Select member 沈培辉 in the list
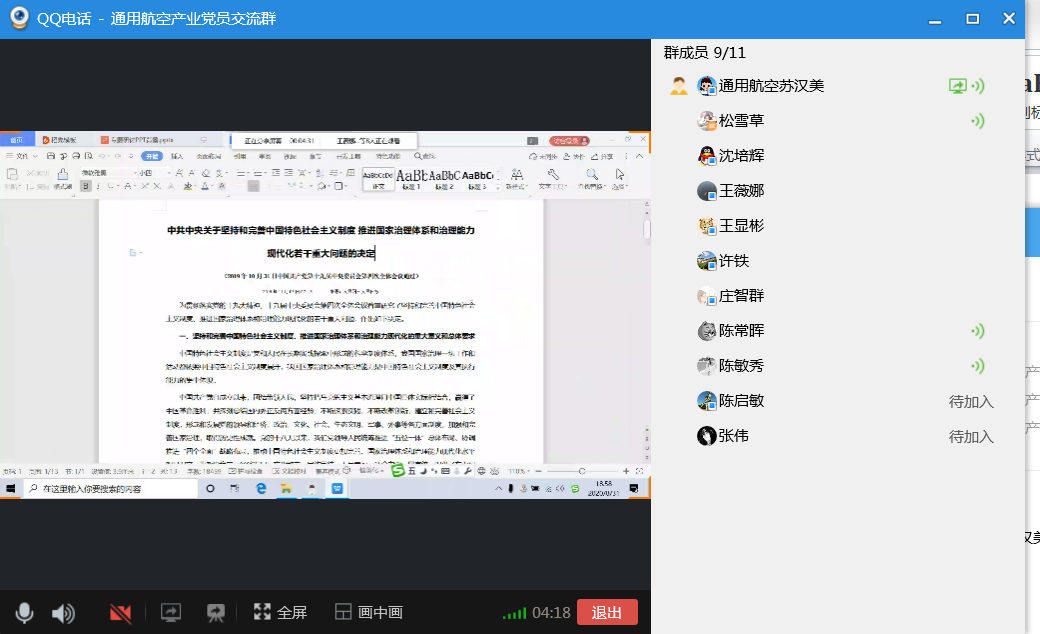 tap(741, 156)
